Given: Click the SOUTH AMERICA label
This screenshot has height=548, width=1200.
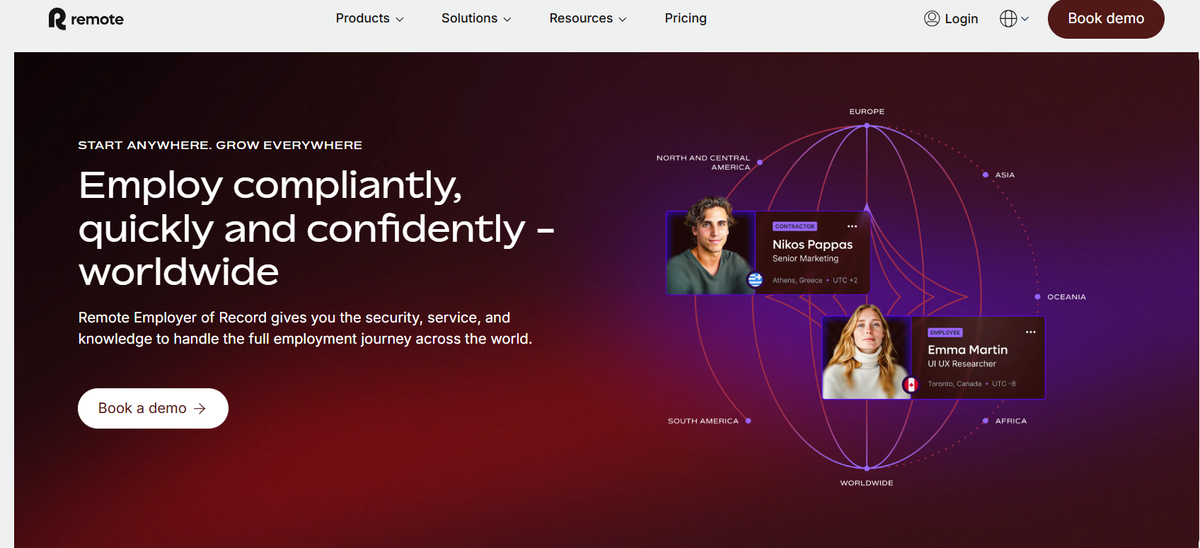Looking at the screenshot, I should coord(703,421).
